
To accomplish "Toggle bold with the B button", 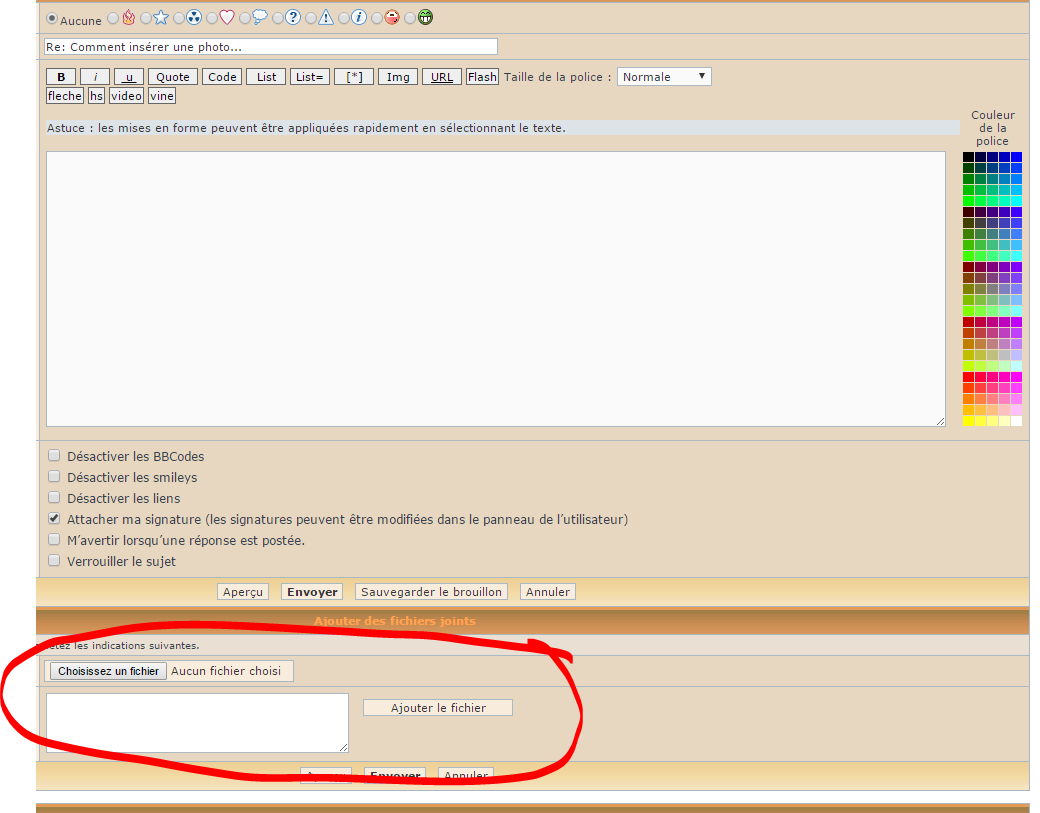I will click(x=61, y=77).
